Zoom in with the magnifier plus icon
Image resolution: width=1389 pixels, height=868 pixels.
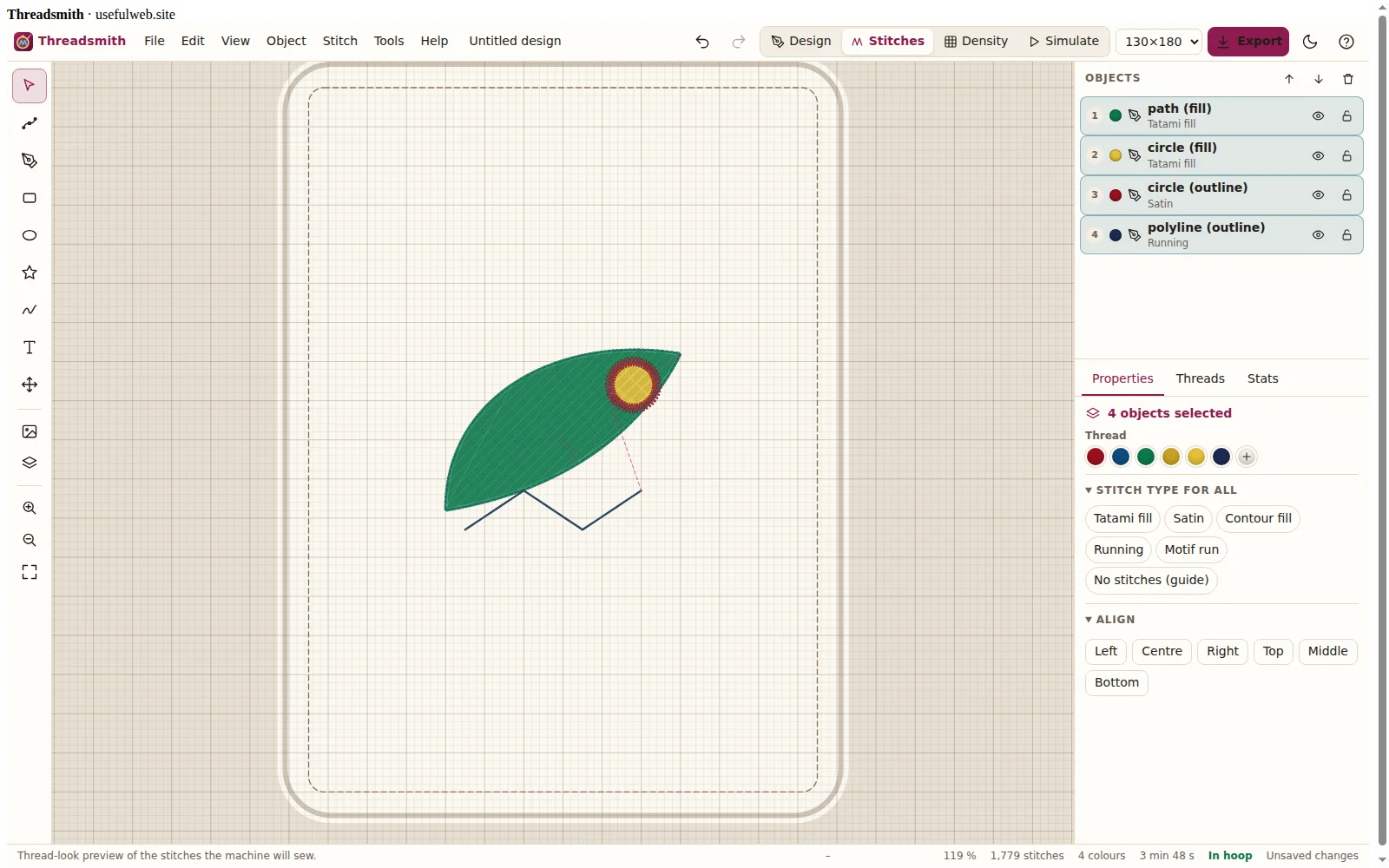pos(30,508)
